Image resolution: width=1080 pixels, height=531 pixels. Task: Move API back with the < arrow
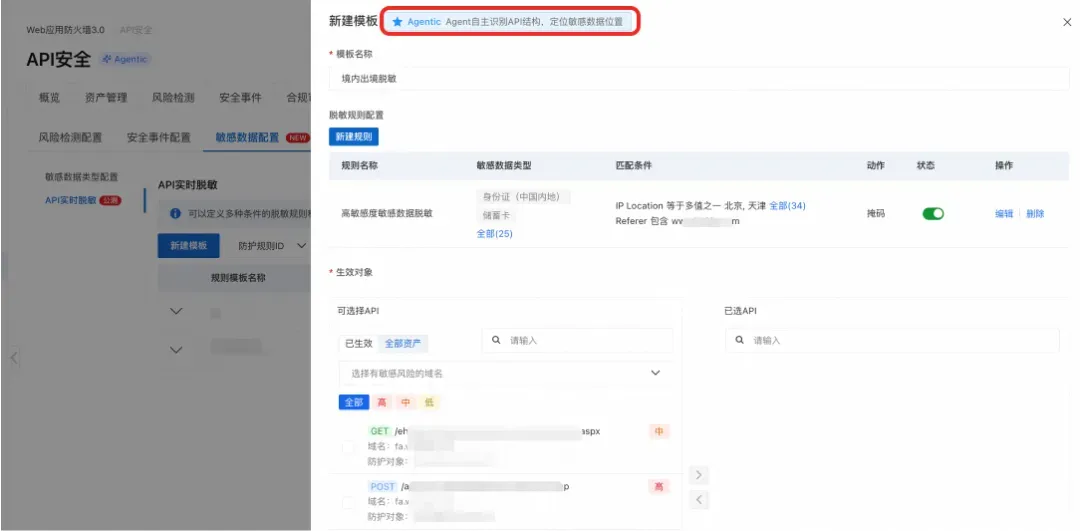click(x=699, y=500)
